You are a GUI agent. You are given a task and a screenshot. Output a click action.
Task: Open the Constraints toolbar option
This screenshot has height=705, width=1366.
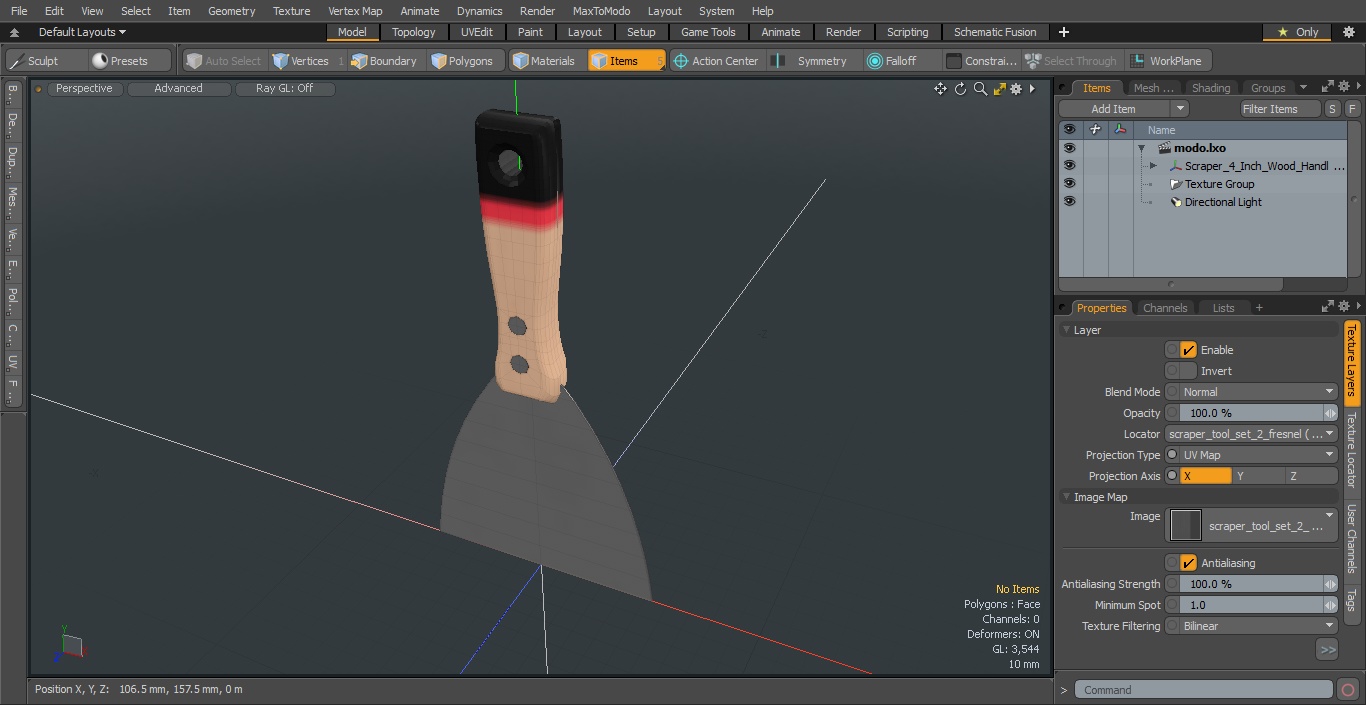981,61
